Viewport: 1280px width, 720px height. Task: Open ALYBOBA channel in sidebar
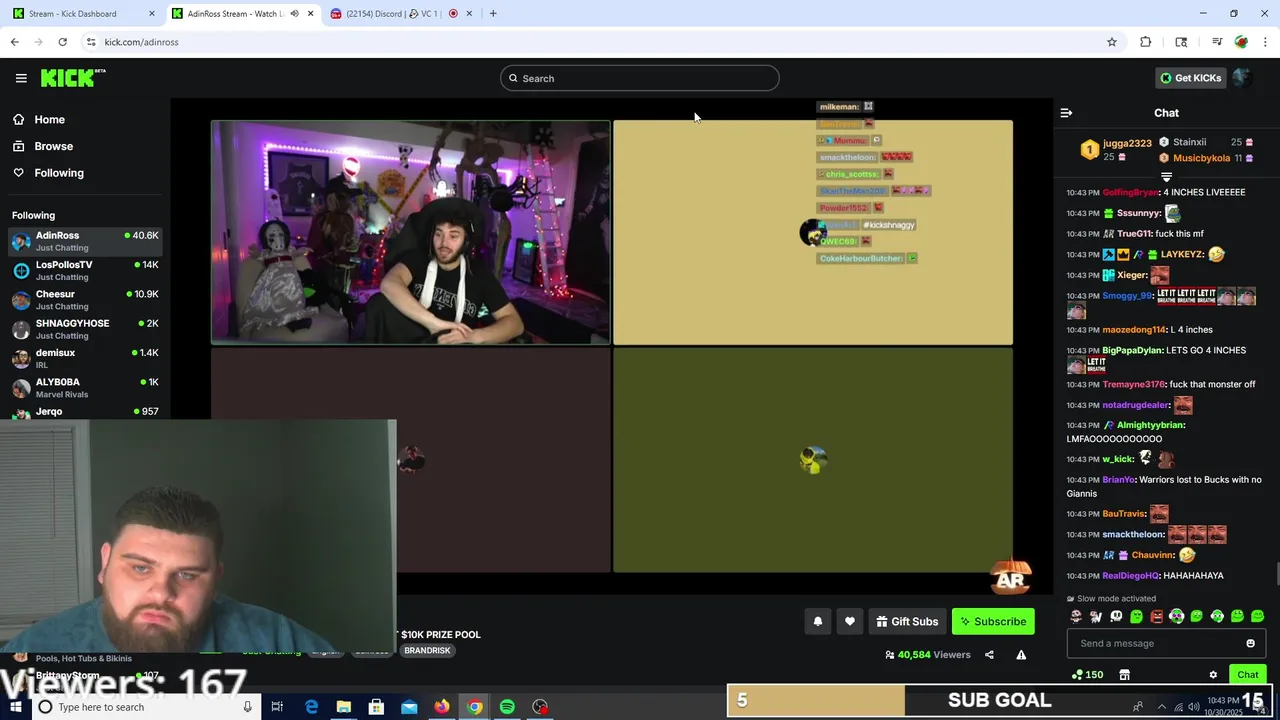tap(85, 387)
